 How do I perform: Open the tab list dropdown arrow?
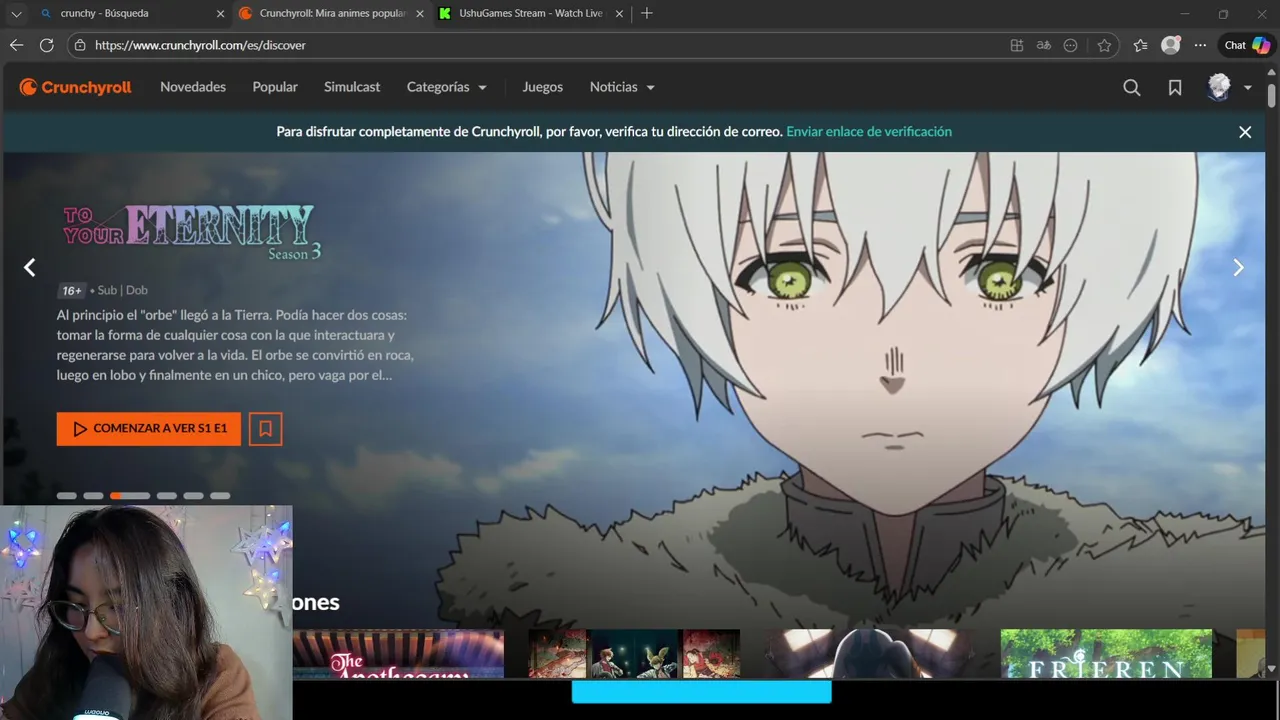[x=15, y=14]
